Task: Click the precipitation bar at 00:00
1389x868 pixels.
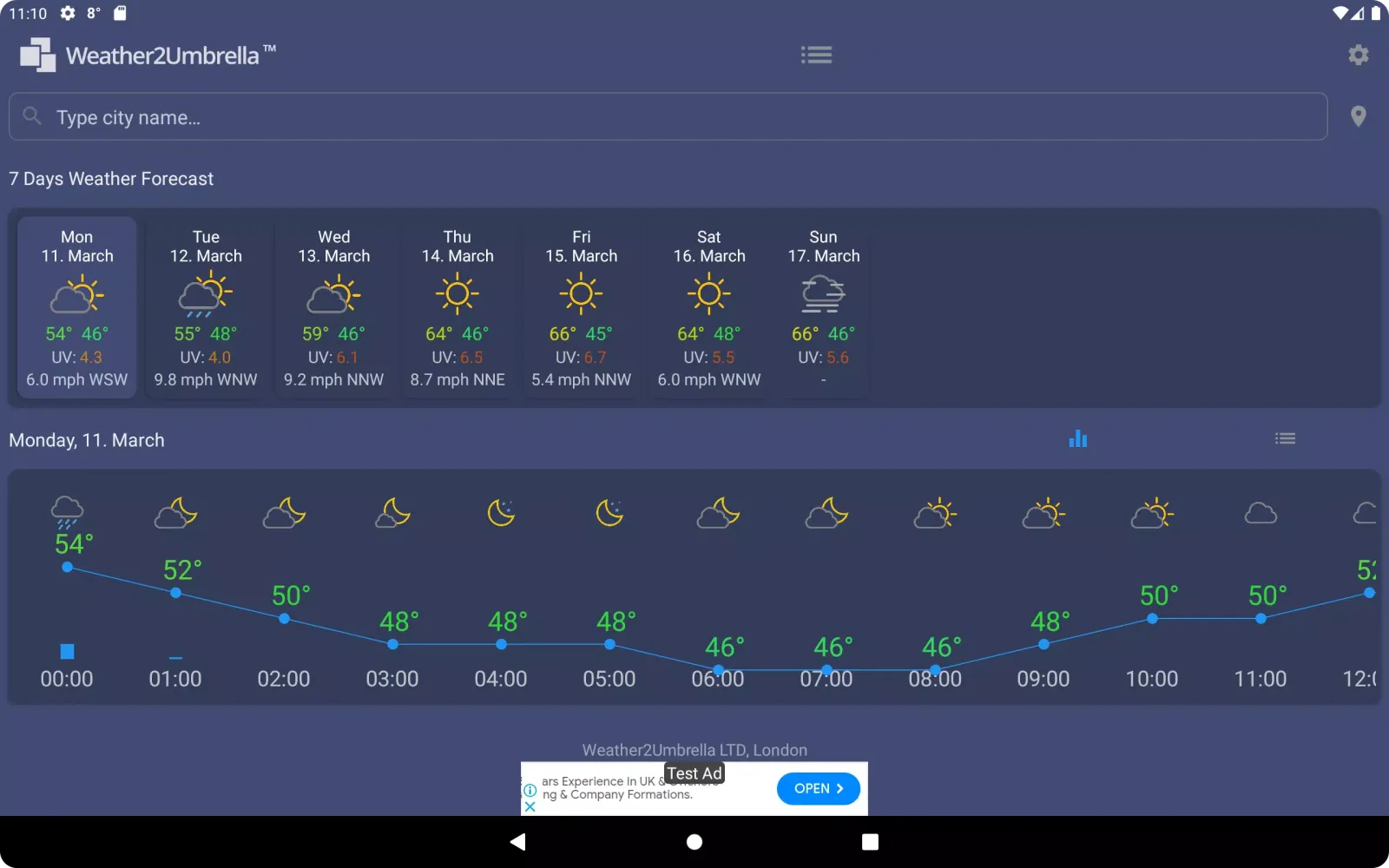Action: pyautogui.click(x=67, y=651)
